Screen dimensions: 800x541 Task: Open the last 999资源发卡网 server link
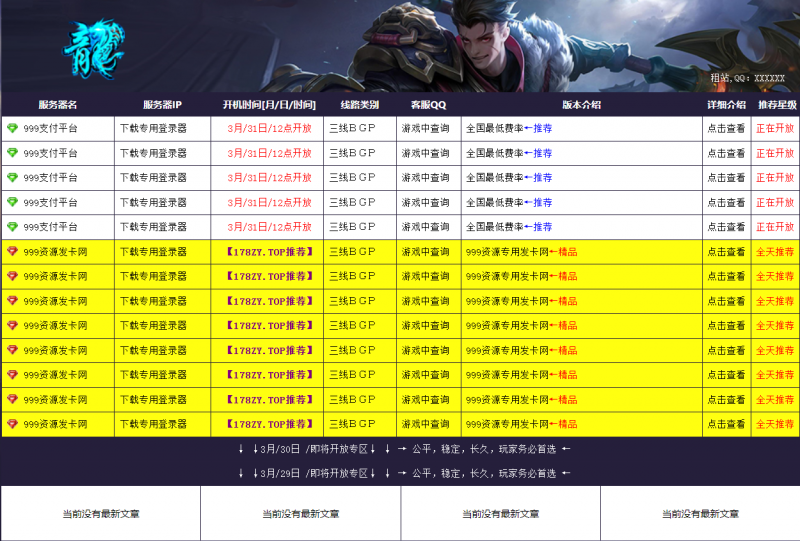(x=56, y=424)
